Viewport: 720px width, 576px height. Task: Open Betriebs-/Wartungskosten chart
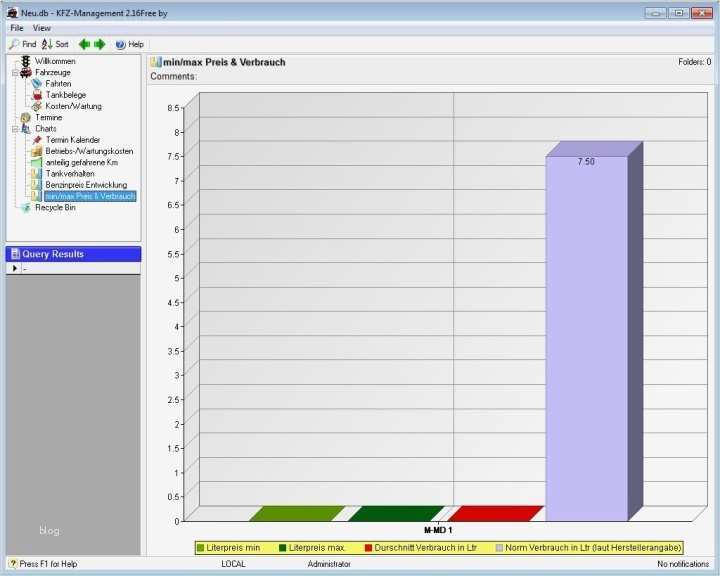(x=89, y=151)
